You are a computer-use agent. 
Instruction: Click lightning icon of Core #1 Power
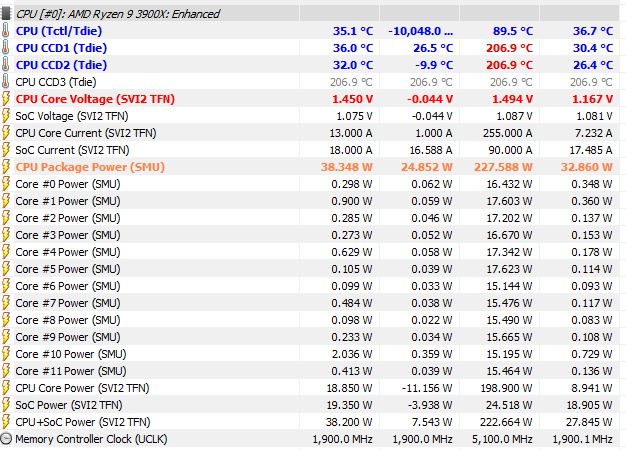6,201
